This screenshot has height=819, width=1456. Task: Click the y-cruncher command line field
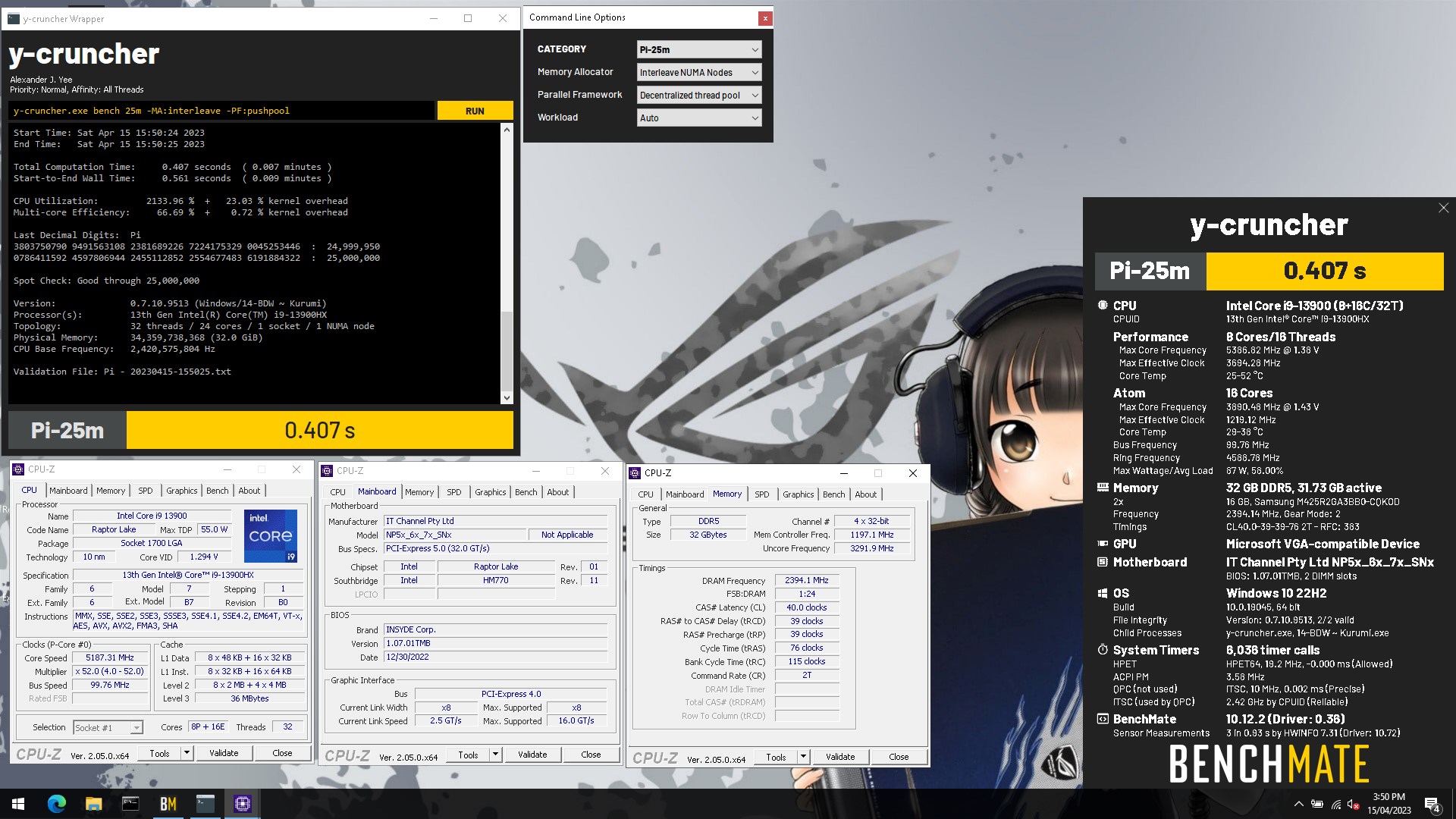221,111
